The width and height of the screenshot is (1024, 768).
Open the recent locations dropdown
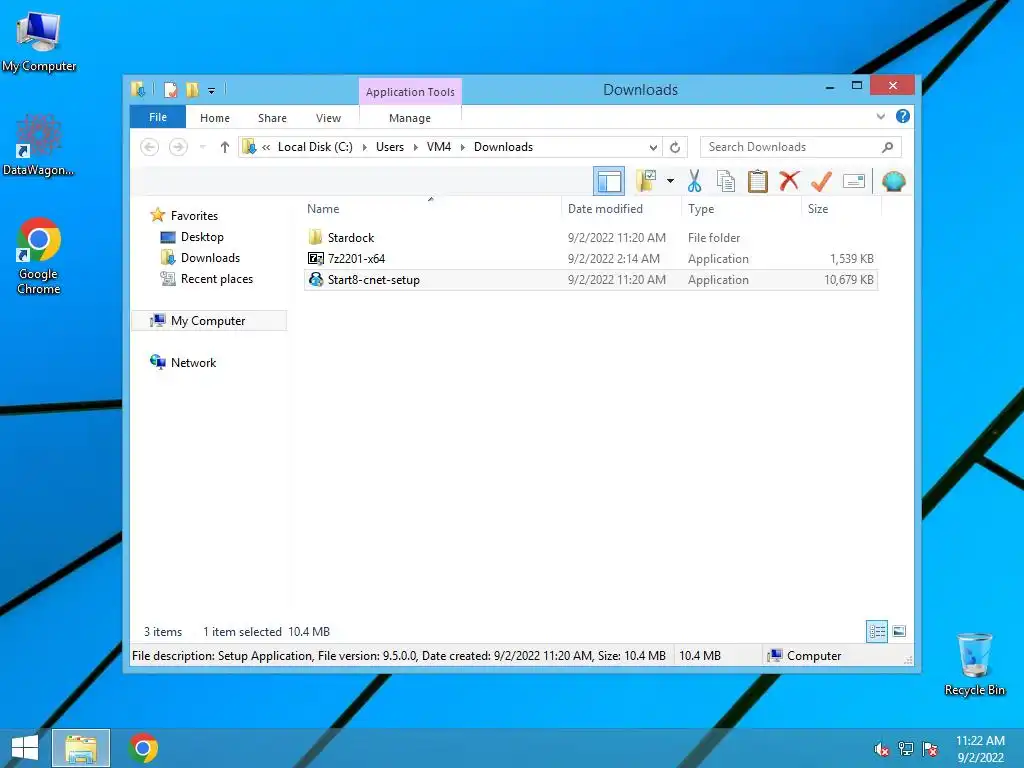[x=202, y=147]
